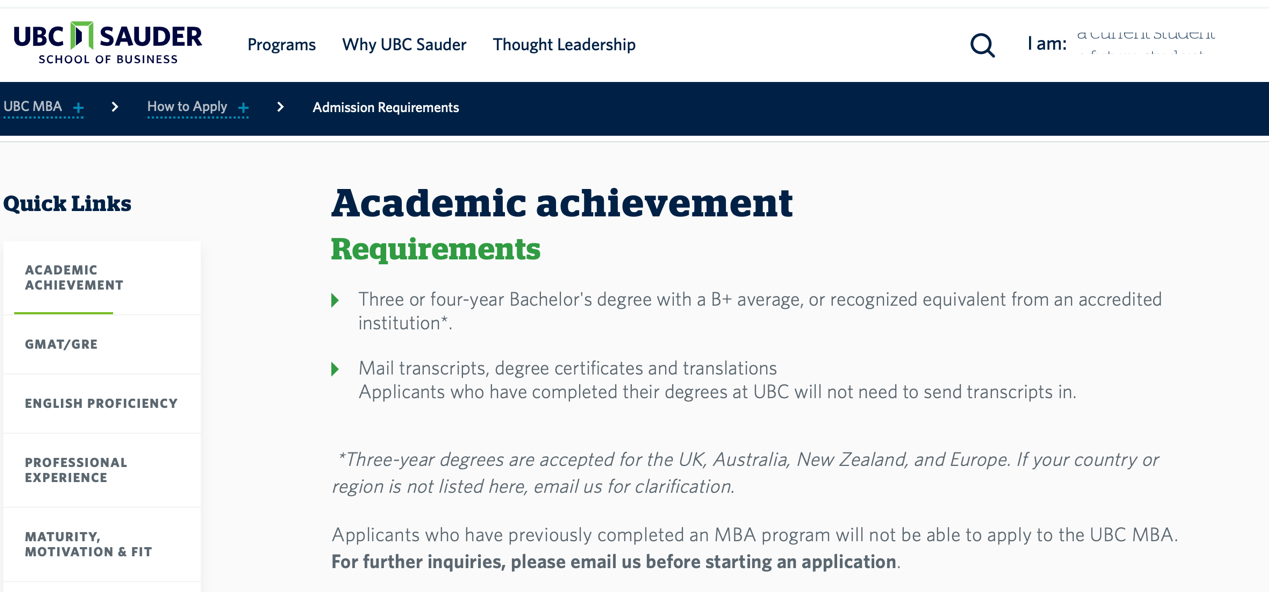Image resolution: width=1269 pixels, height=592 pixels.
Task: Expand the plus icon beside How to Apply
Action: (243, 108)
